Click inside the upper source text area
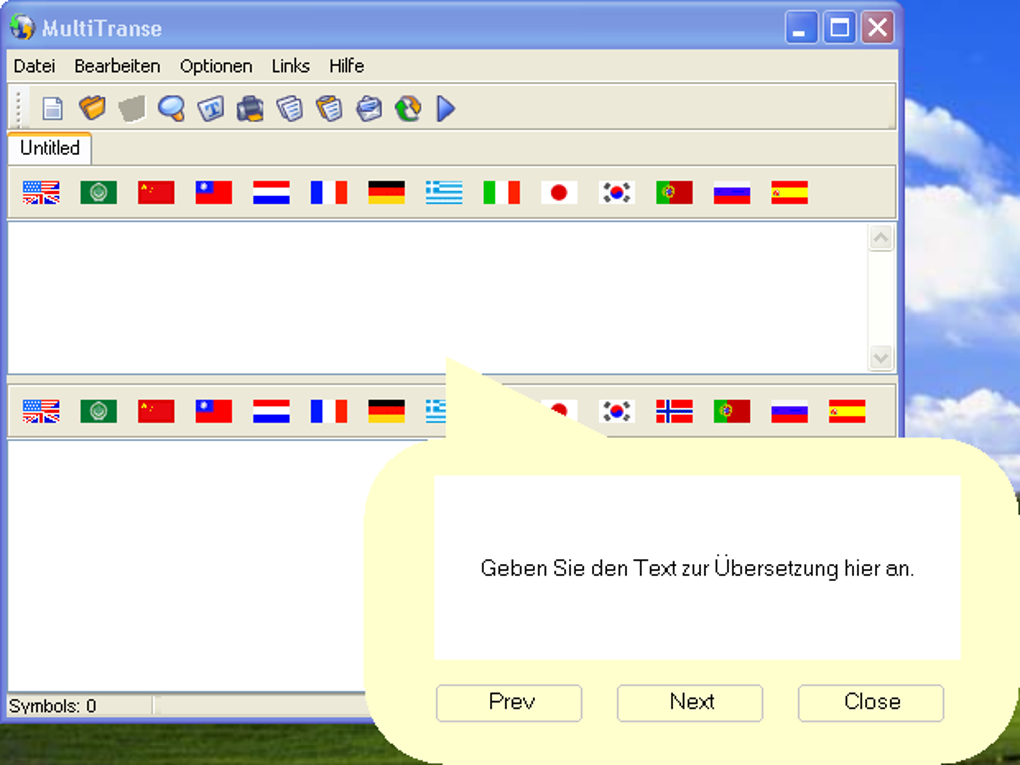1020x765 pixels. coord(437,298)
